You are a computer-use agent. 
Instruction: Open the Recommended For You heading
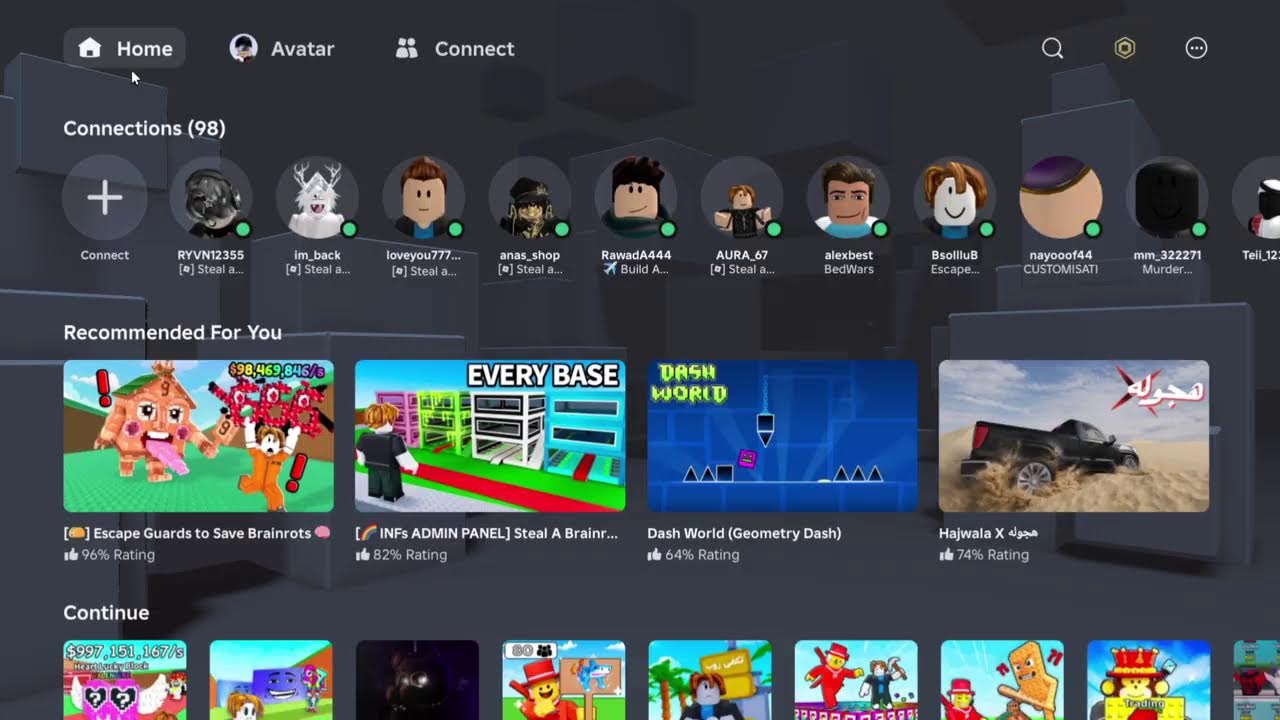pyautogui.click(x=172, y=332)
